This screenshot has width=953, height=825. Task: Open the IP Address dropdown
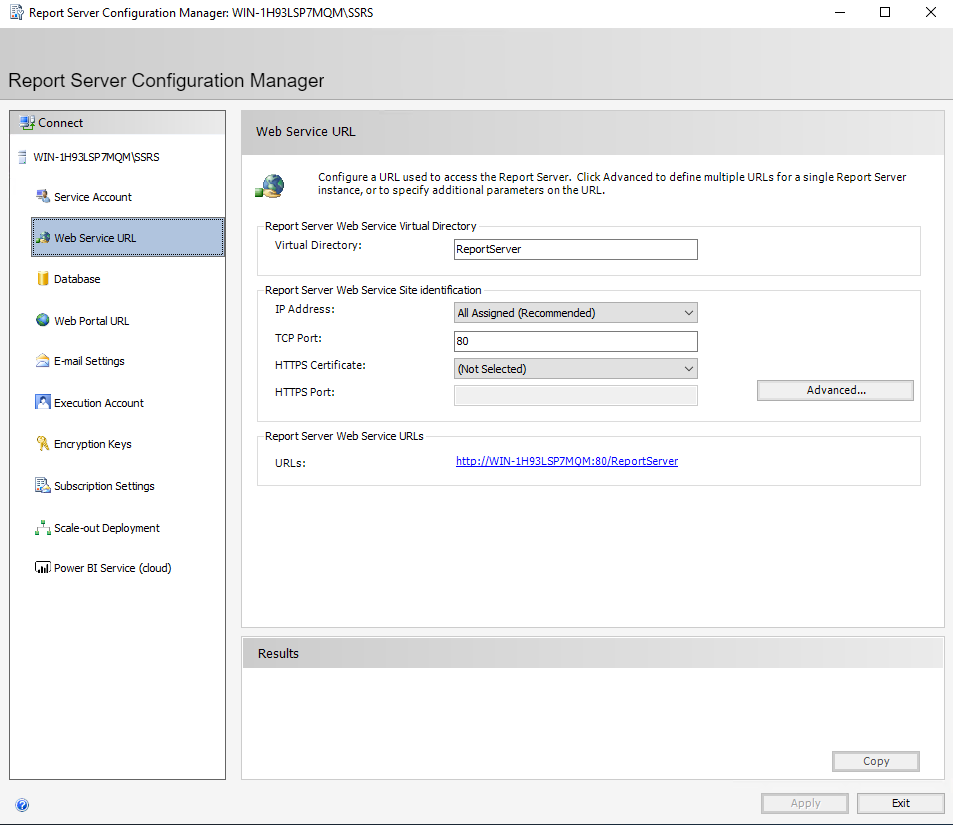tap(687, 312)
